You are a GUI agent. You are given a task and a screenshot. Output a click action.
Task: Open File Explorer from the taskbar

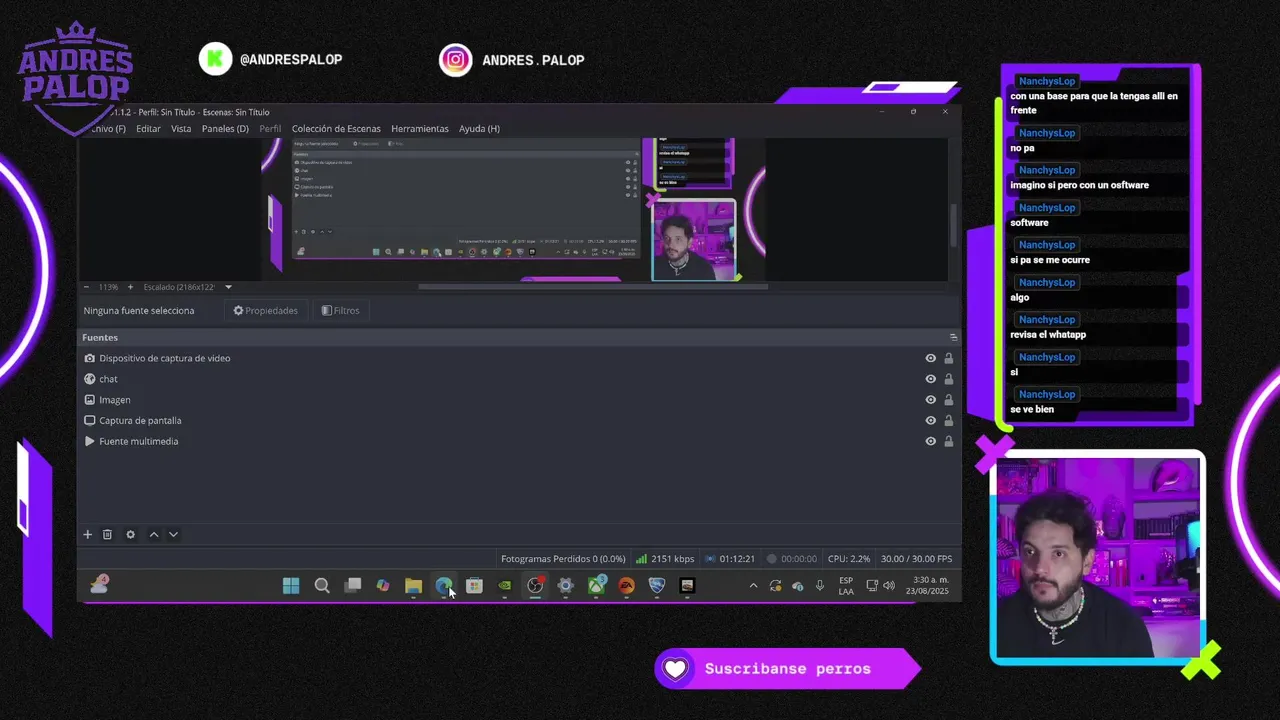(x=413, y=586)
